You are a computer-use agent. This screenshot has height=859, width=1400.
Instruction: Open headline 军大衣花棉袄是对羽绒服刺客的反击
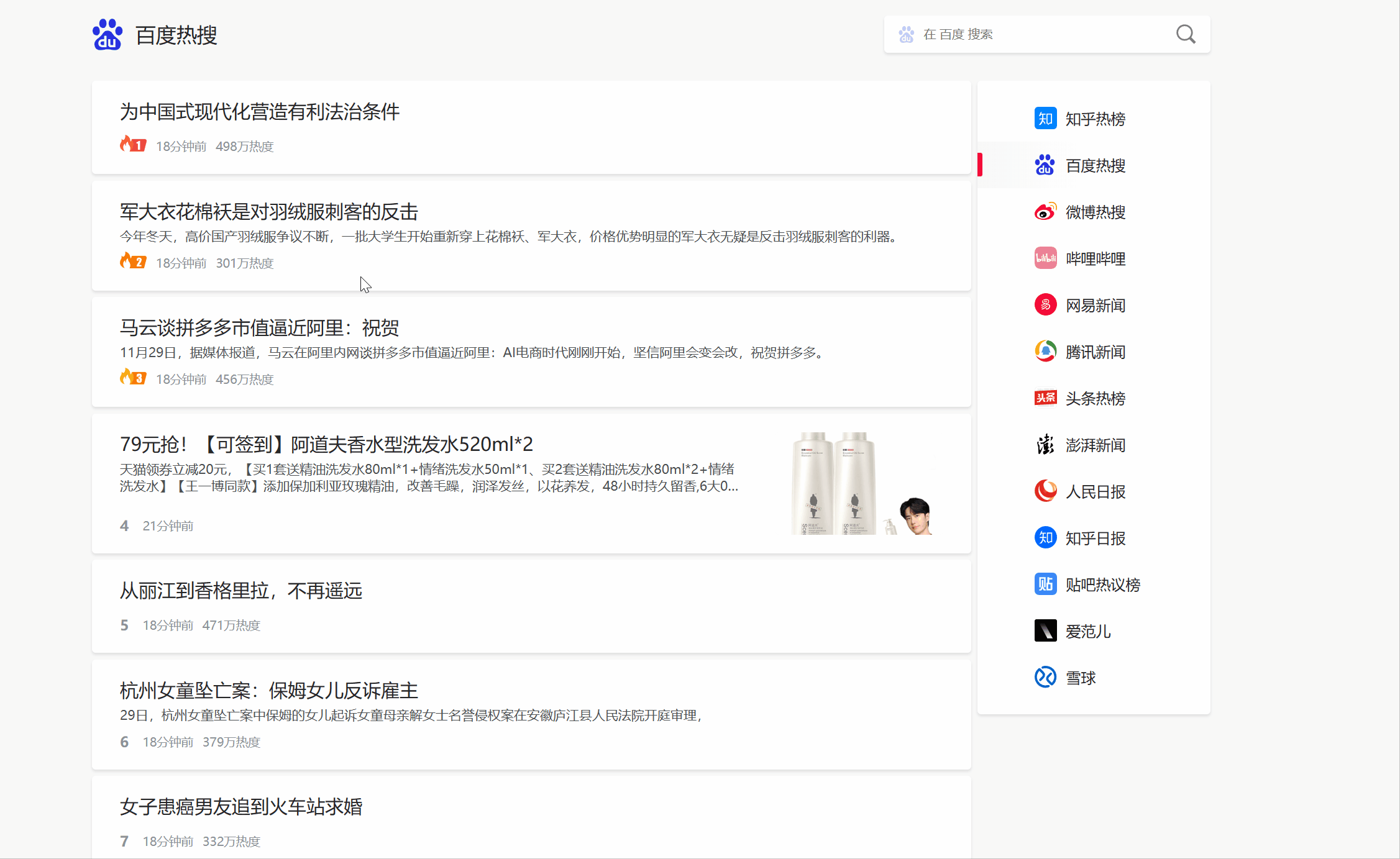click(x=269, y=212)
